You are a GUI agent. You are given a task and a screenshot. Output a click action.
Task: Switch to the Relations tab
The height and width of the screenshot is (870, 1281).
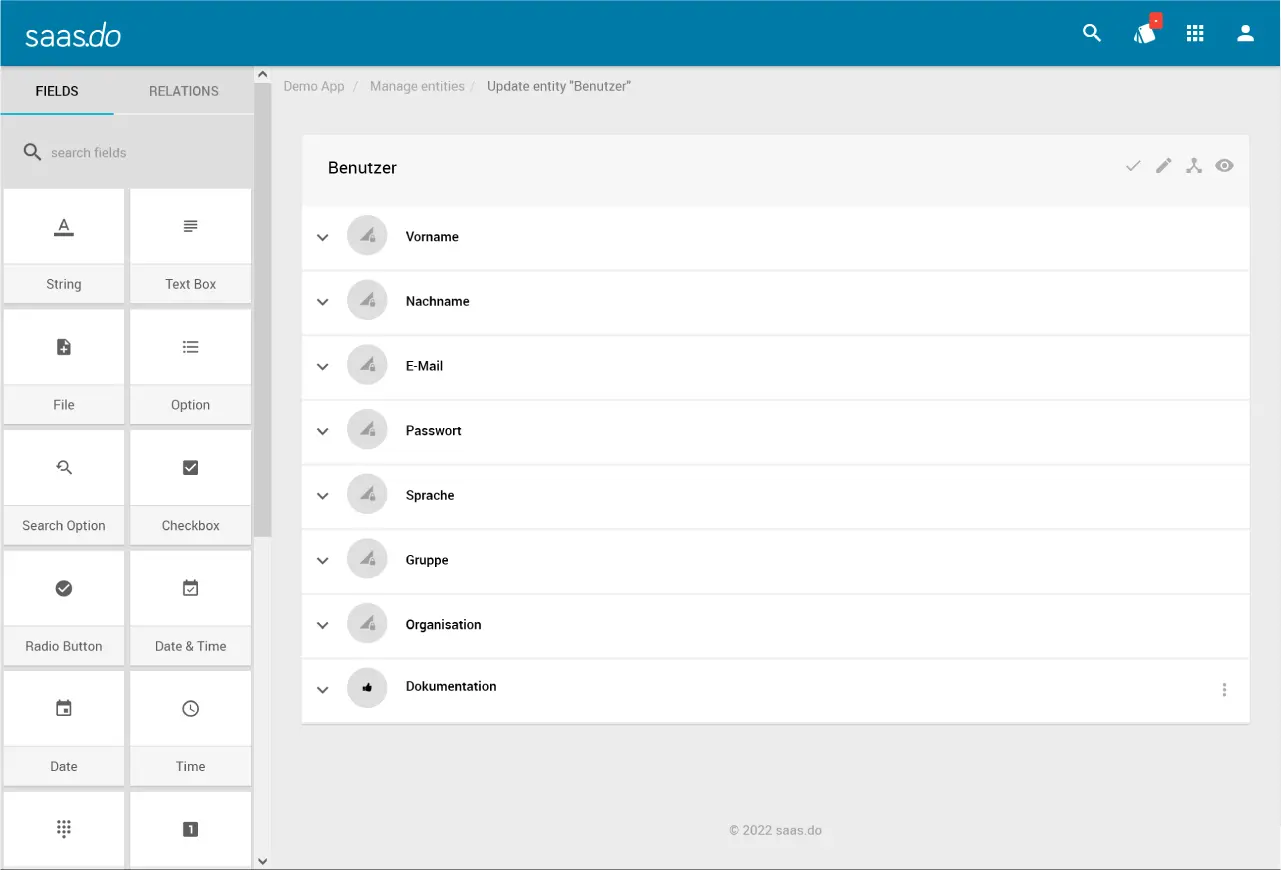click(184, 91)
